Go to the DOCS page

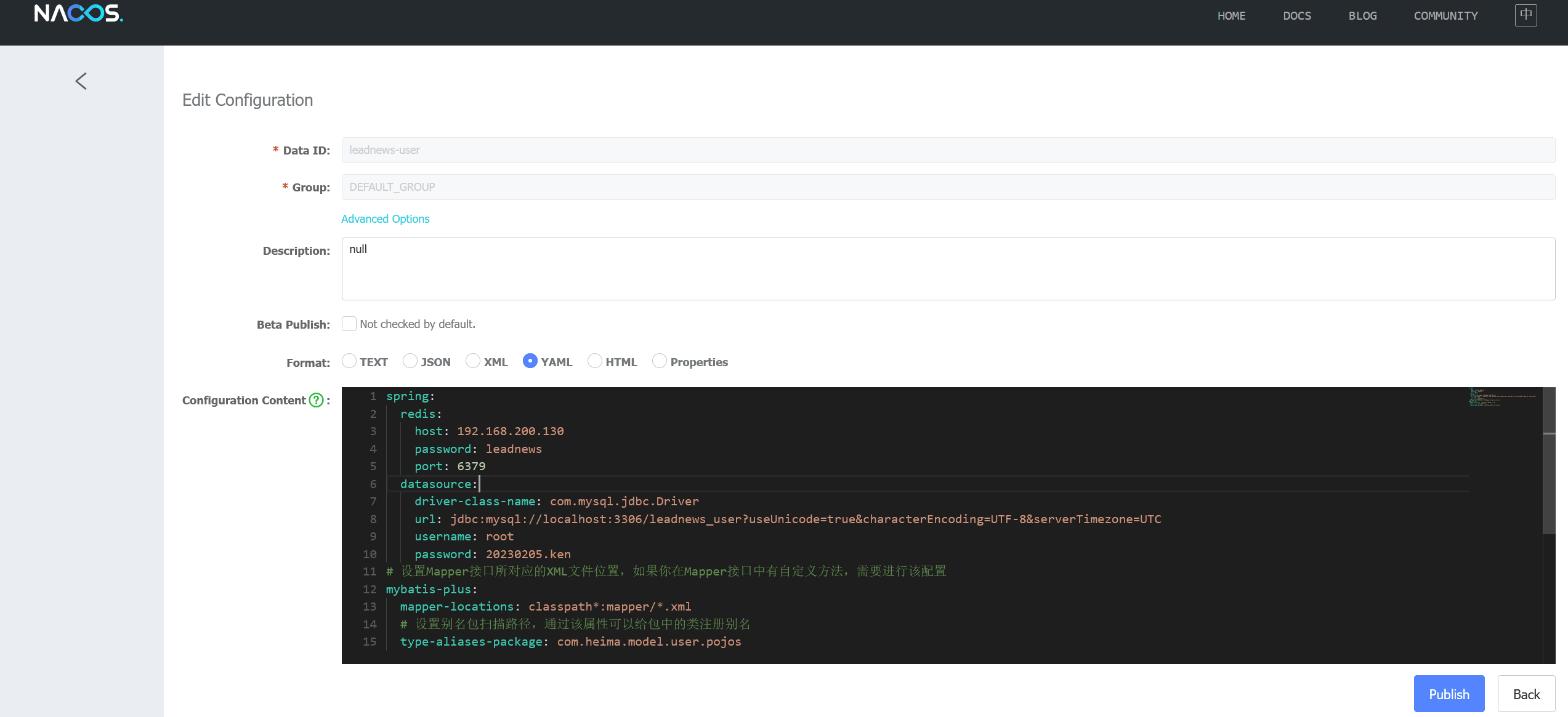(x=1297, y=16)
